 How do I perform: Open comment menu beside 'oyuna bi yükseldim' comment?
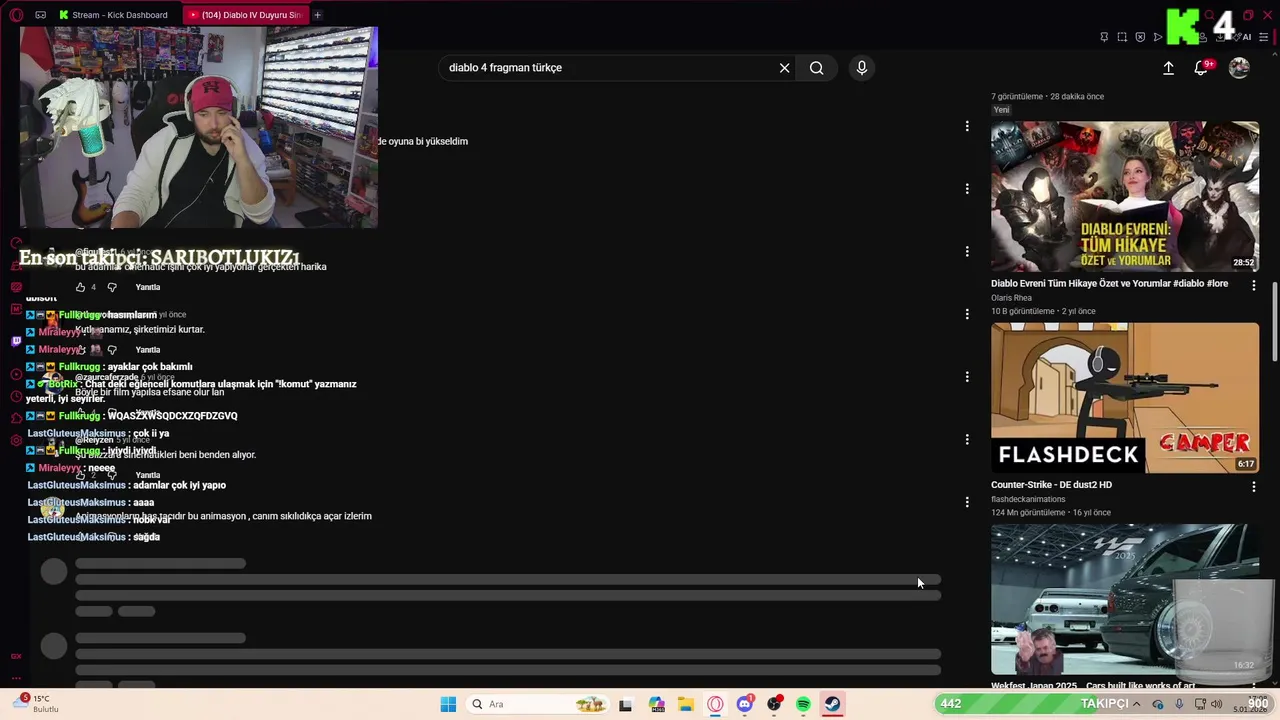pyautogui.click(x=967, y=126)
